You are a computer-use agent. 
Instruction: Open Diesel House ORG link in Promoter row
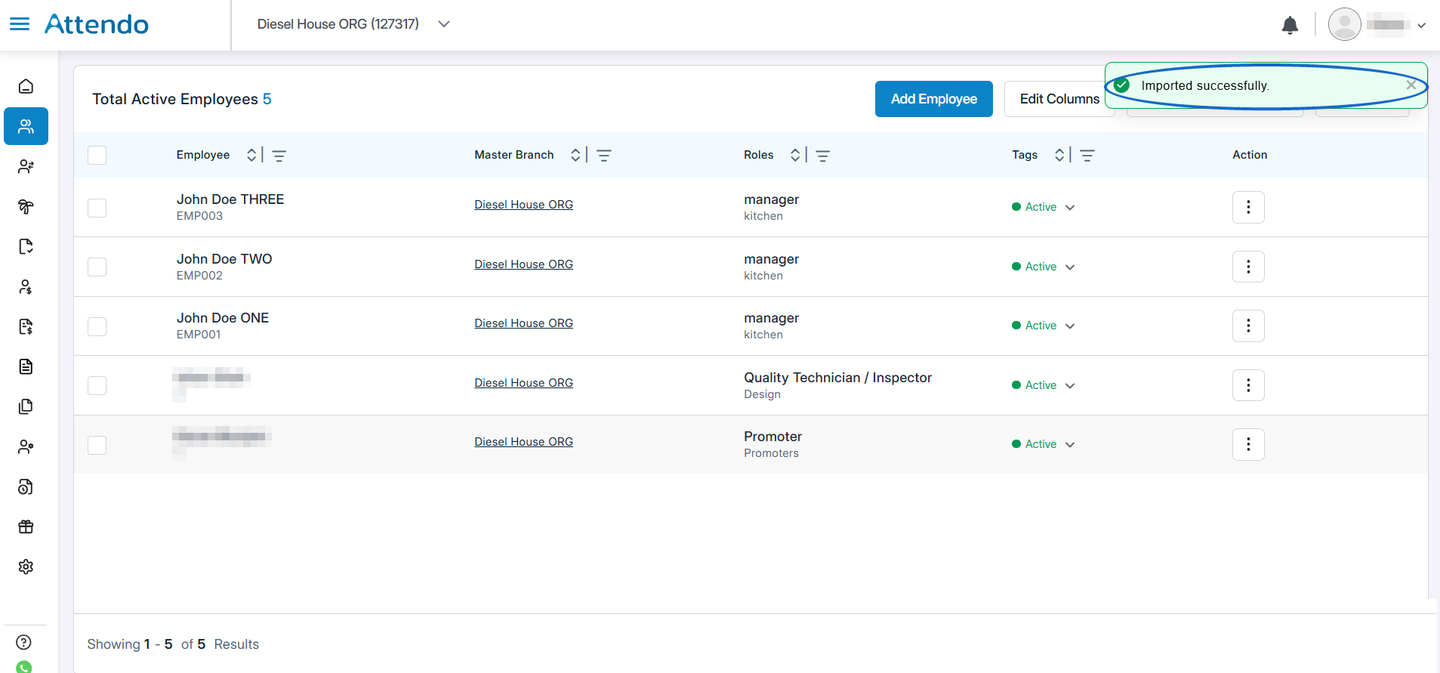pos(523,442)
